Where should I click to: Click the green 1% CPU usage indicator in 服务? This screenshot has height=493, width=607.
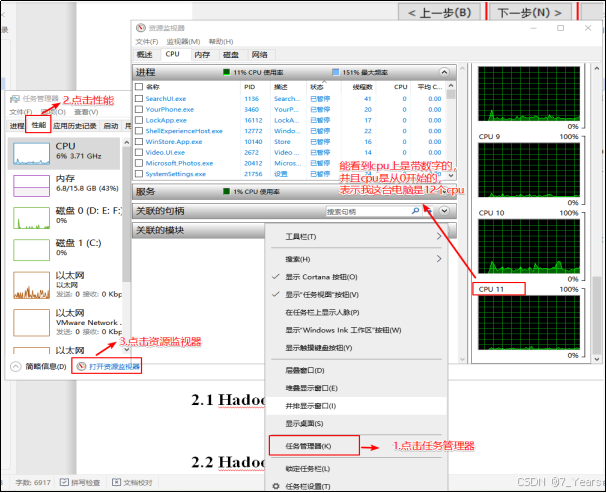226,191
